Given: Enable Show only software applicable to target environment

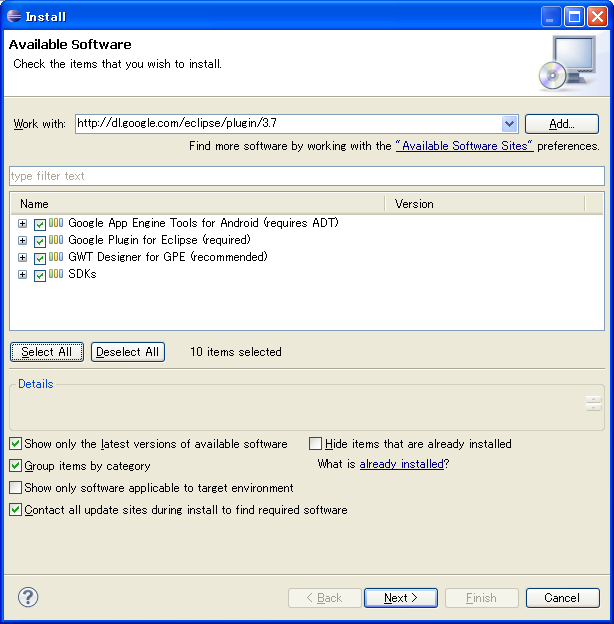Looking at the screenshot, I should (16, 488).
